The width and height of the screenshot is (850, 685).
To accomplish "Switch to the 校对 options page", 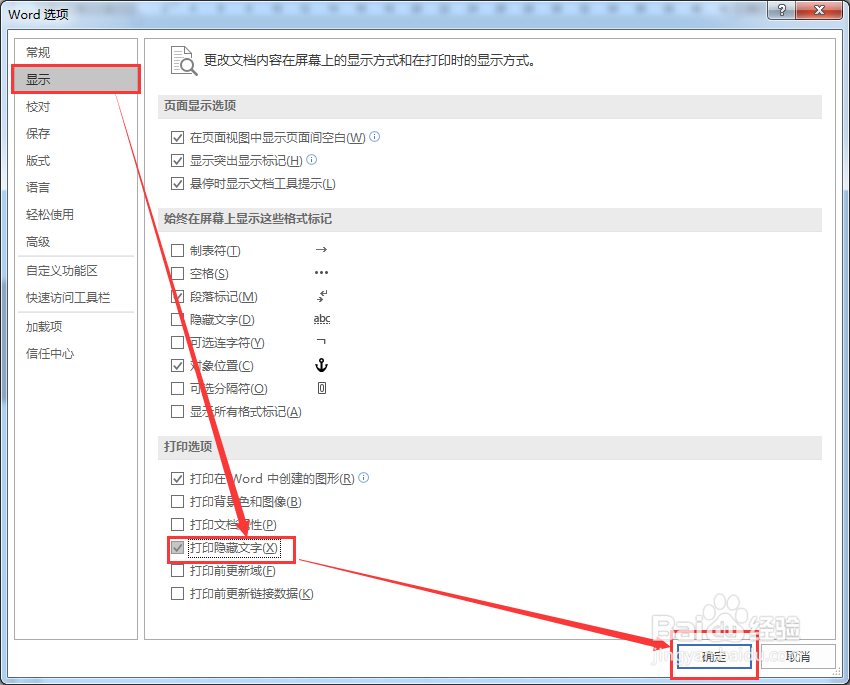I will pos(38,106).
